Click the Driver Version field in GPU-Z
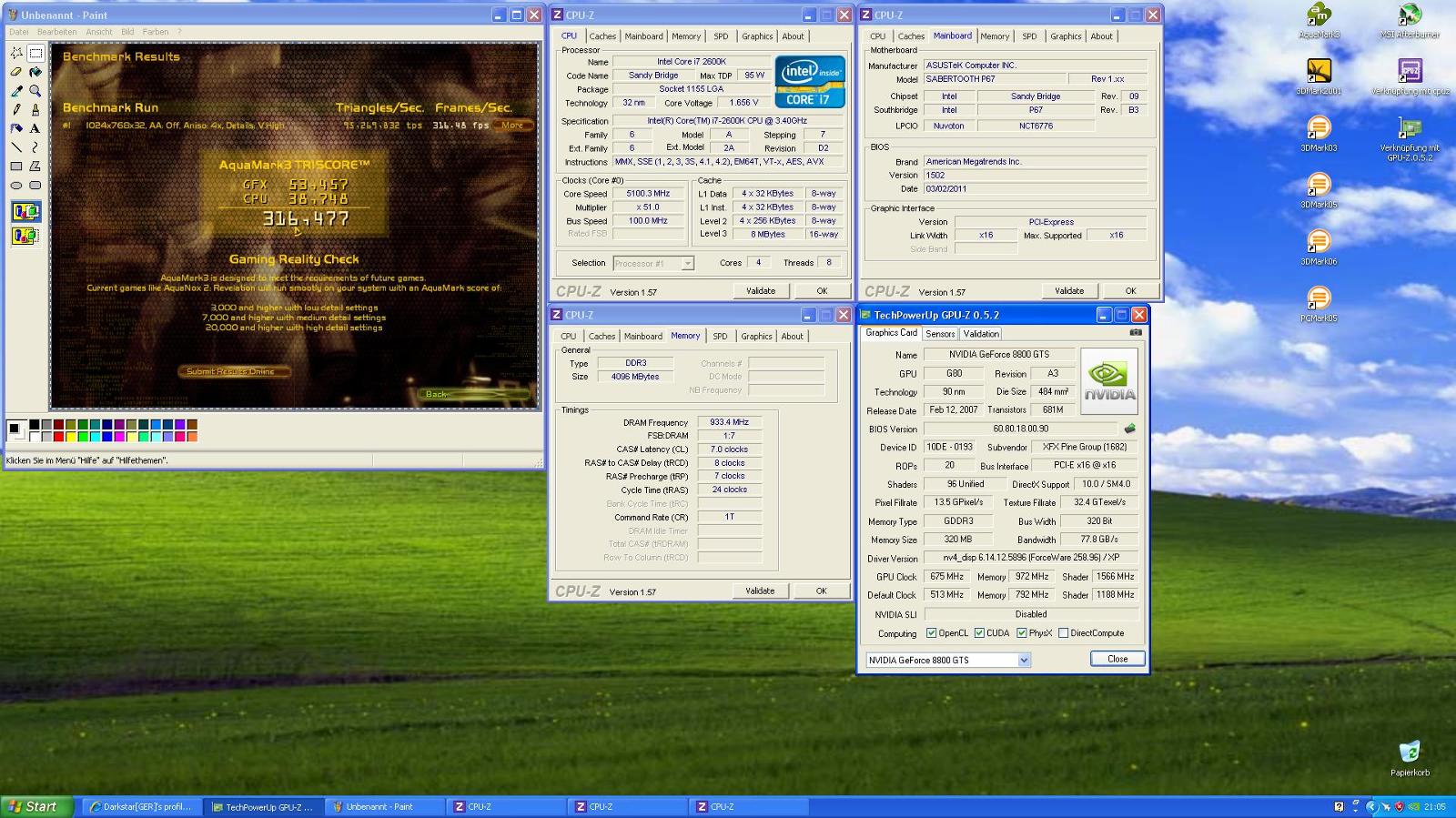Screen dimensions: 1456x818 pos(1031,558)
